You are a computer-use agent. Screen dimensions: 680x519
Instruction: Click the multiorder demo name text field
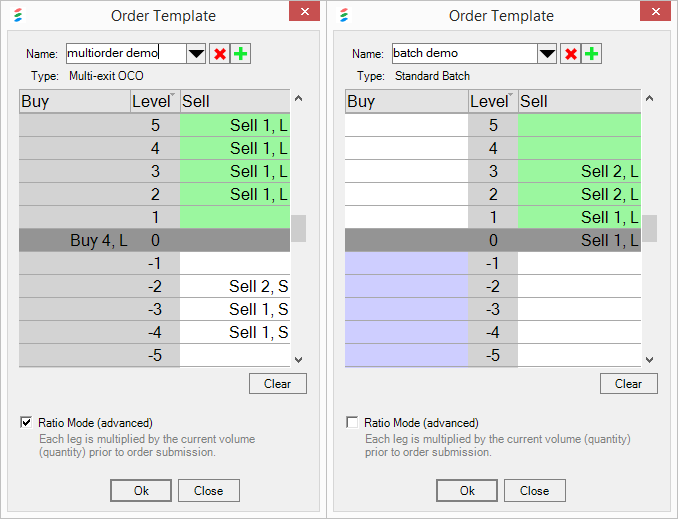(125, 54)
